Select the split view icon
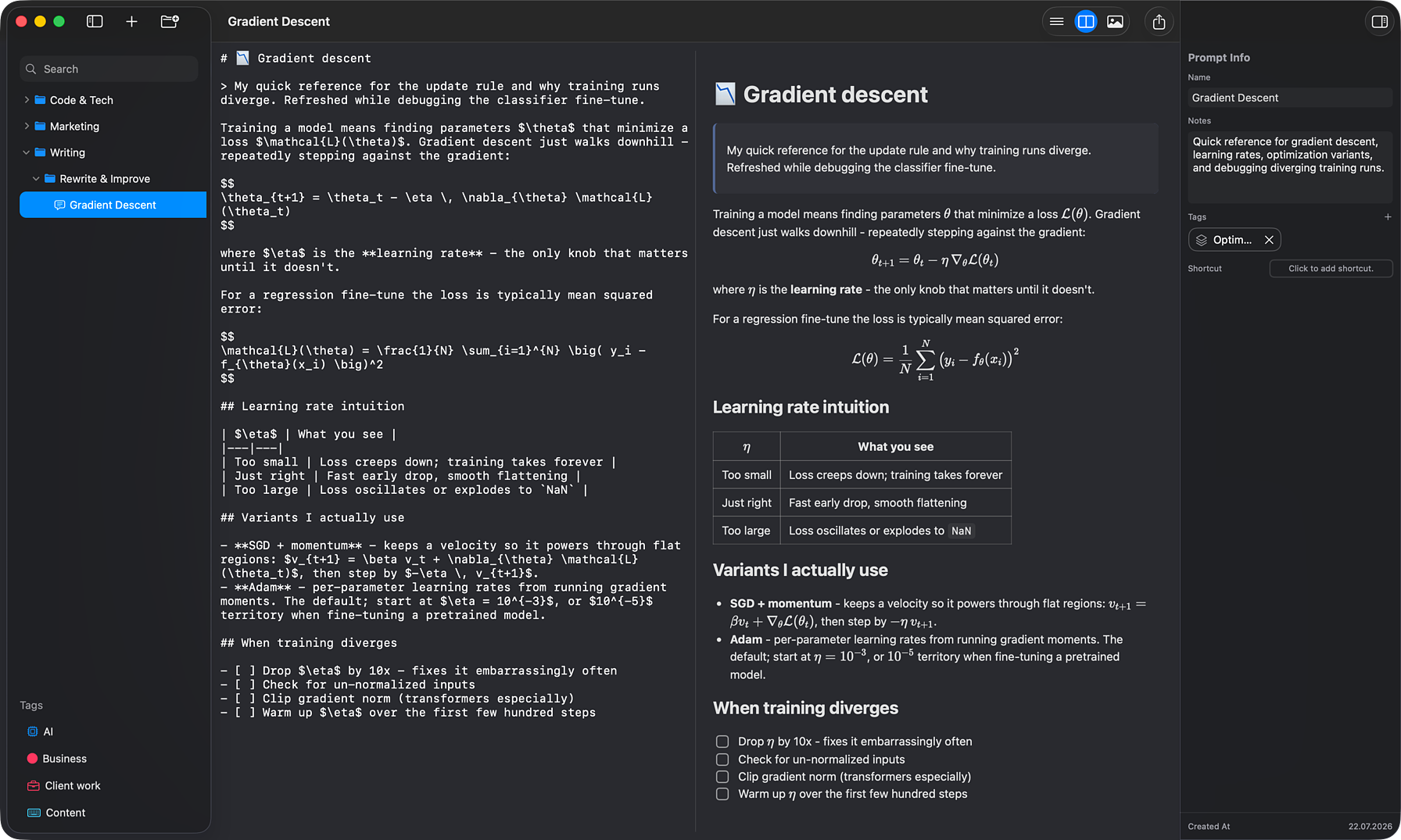Image resolution: width=1401 pixels, height=840 pixels. pos(1085,22)
